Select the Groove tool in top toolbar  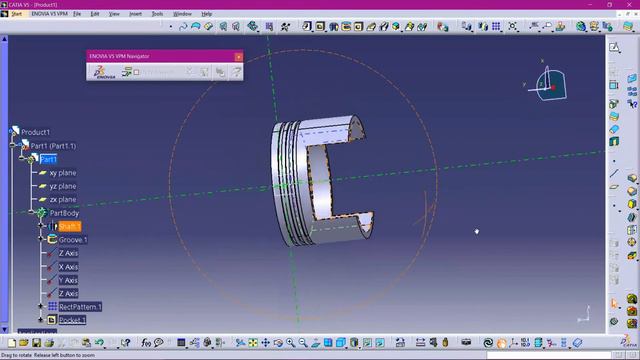(x=346, y=27)
